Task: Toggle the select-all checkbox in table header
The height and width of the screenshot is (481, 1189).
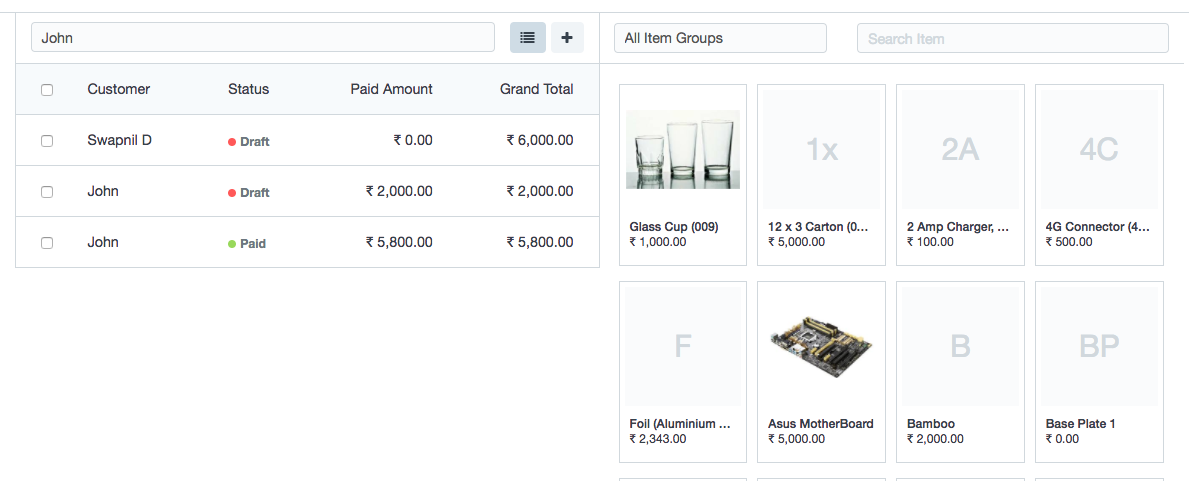Action: (47, 90)
